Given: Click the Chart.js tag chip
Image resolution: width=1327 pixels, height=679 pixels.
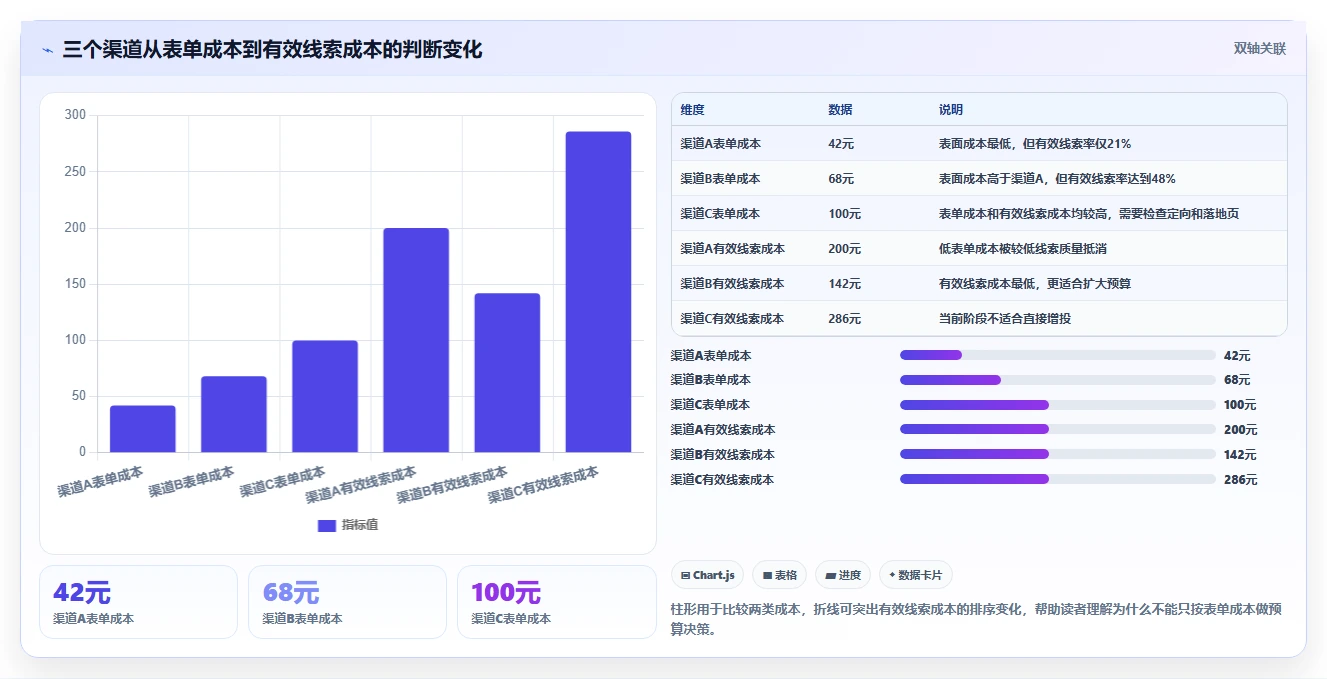Looking at the screenshot, I should (x=707, y=575).
